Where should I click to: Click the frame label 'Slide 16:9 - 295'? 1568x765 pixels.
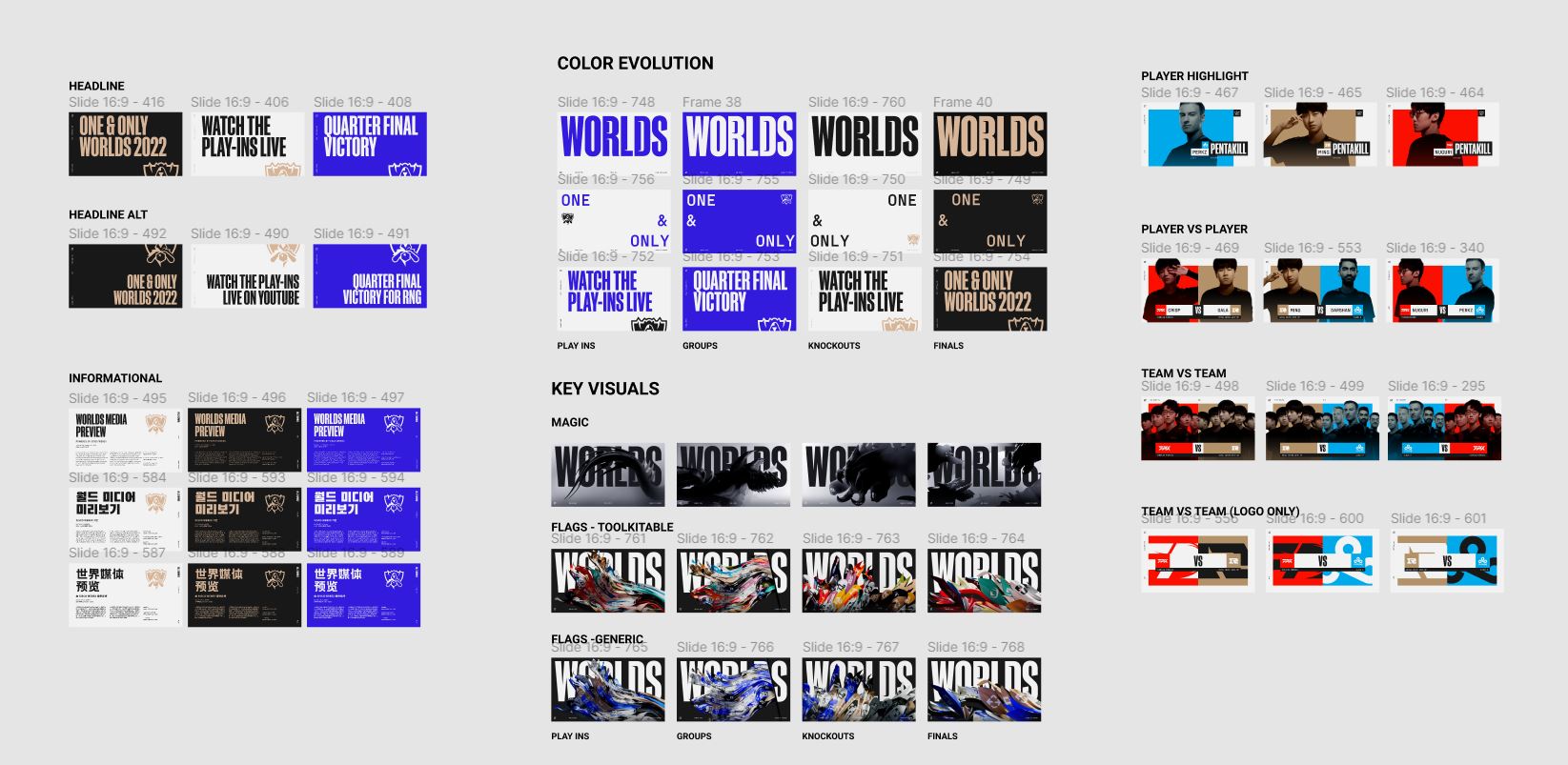click(1436, 386)
